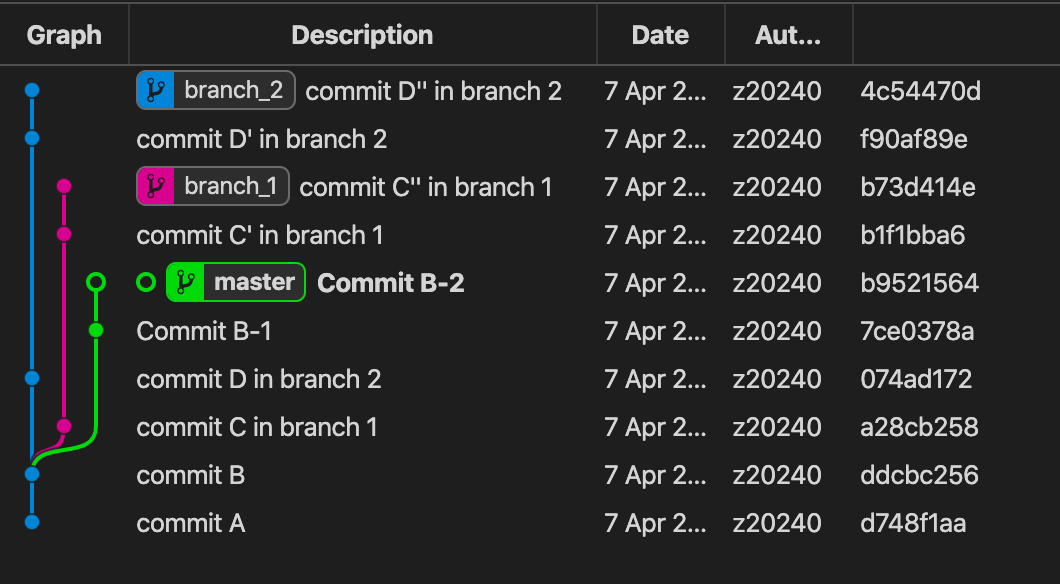Click commit hash ddcbc256
Image resolution: width=1060 pixels, height=584 pixels.
pos(919,475)
